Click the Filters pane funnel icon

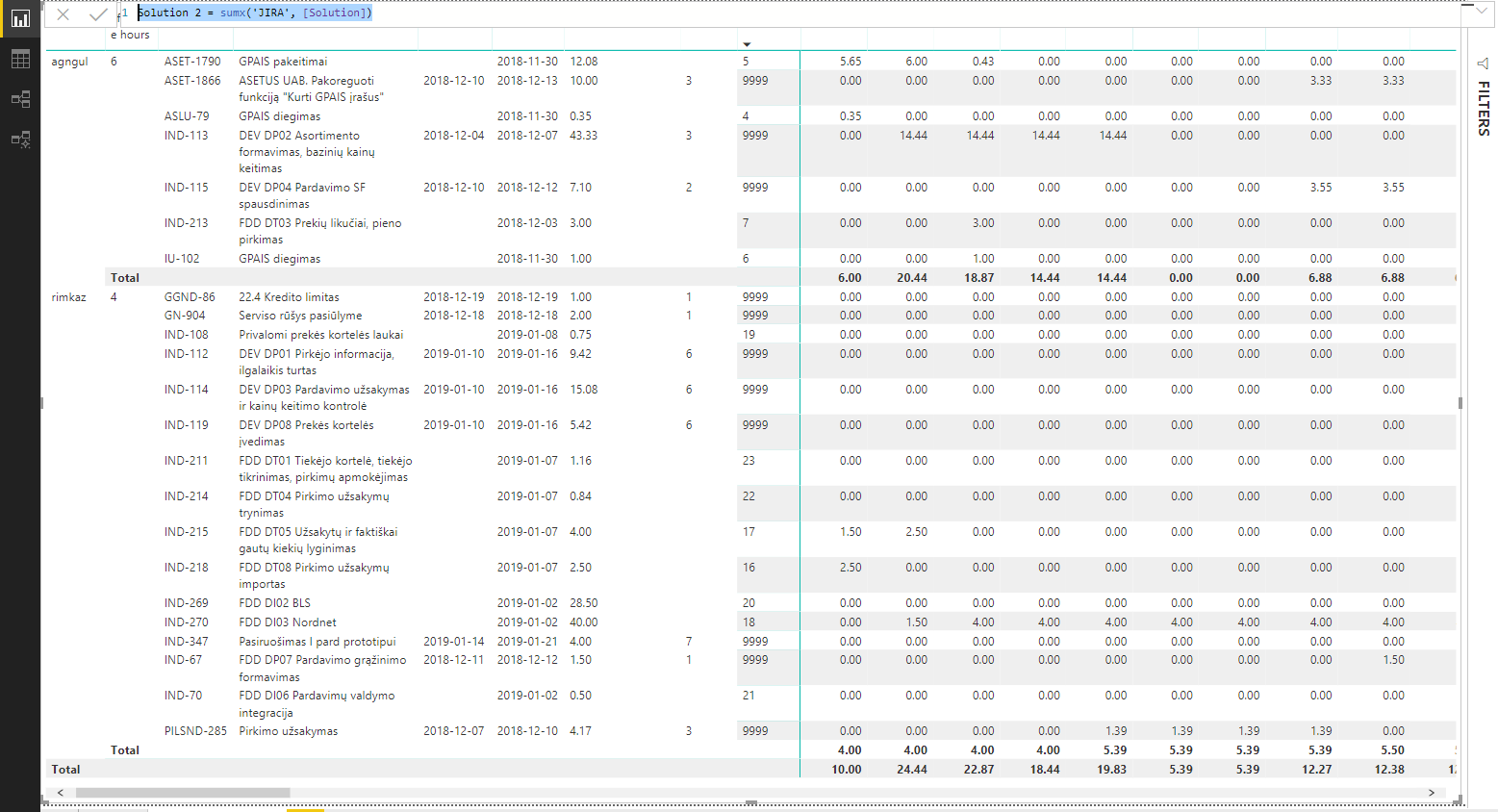click(x=1483, y=63)
